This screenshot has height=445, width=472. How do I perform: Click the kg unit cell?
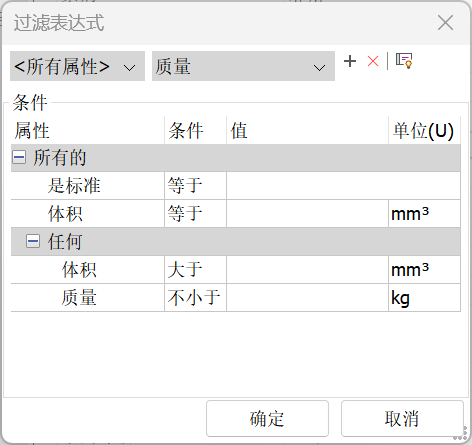coord(424,298)
